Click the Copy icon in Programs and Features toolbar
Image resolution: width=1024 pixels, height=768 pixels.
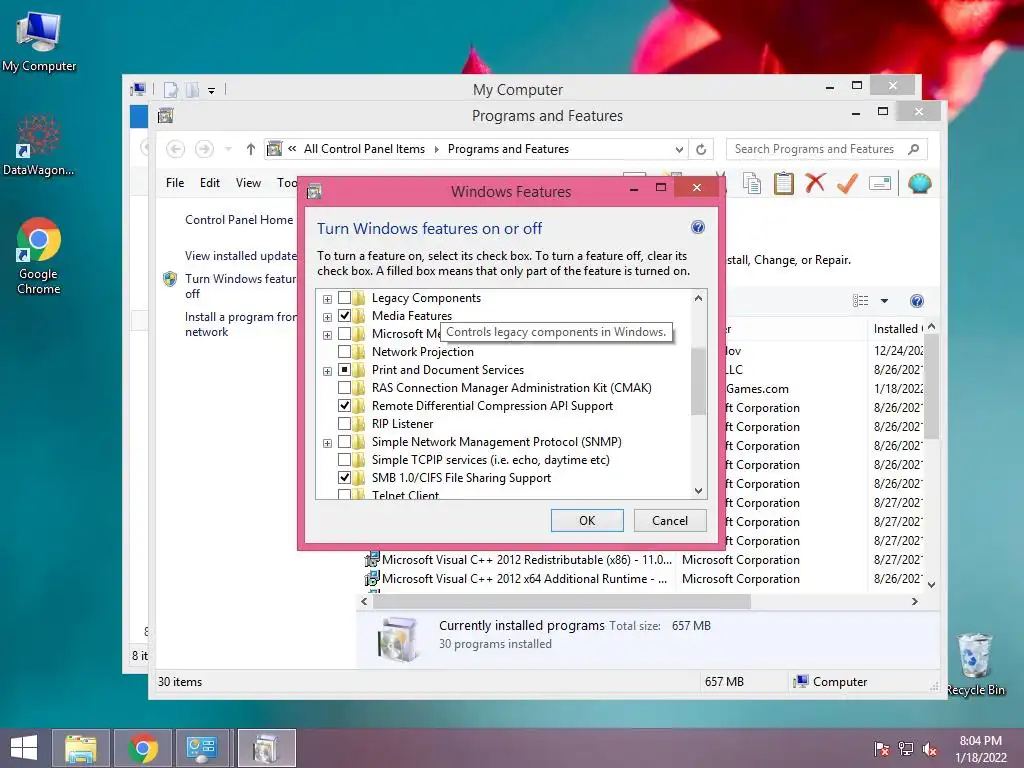pyautogui.click(x=752, y=184)
